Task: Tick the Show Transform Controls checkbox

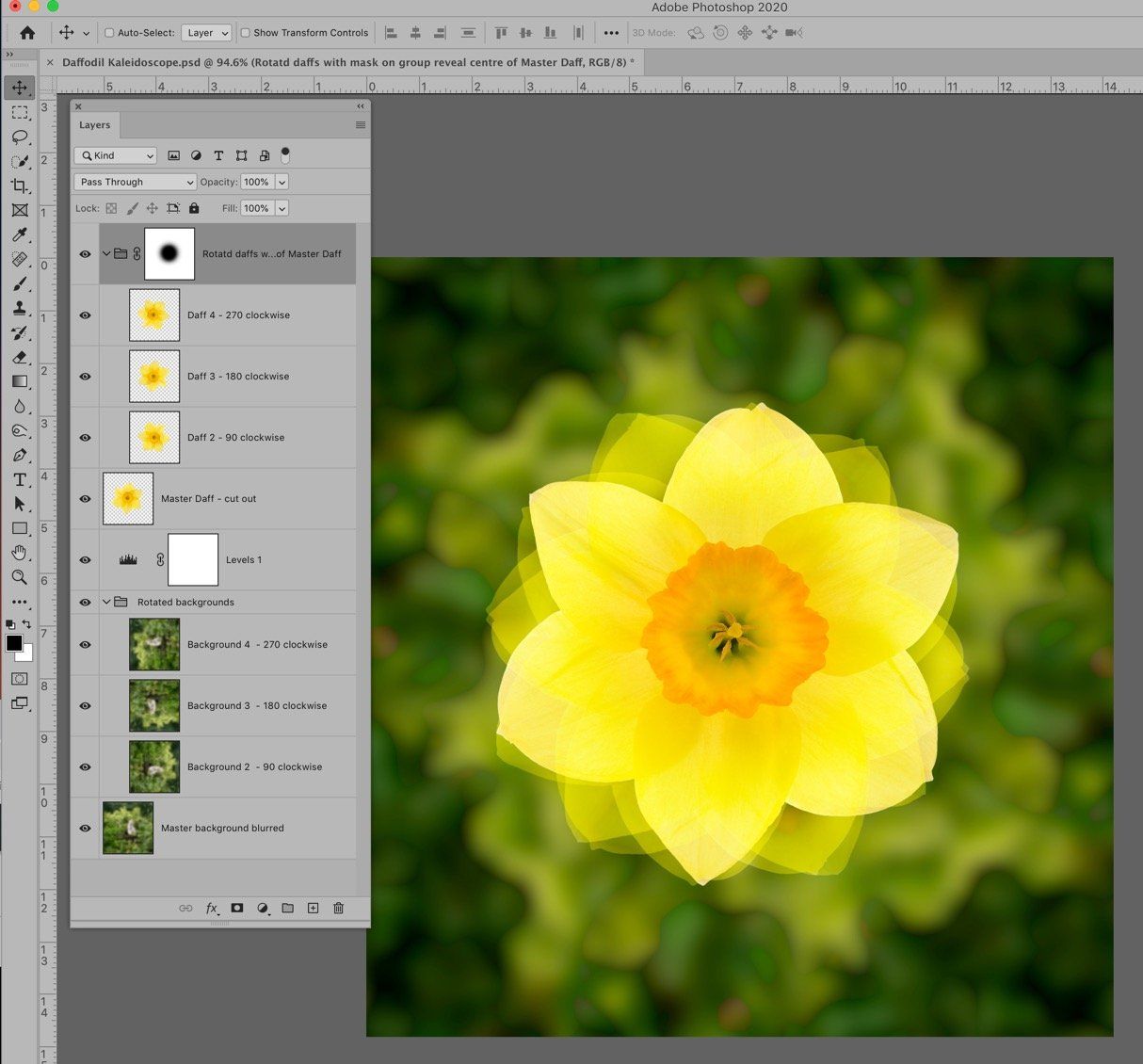Action: tap(246, 33)
